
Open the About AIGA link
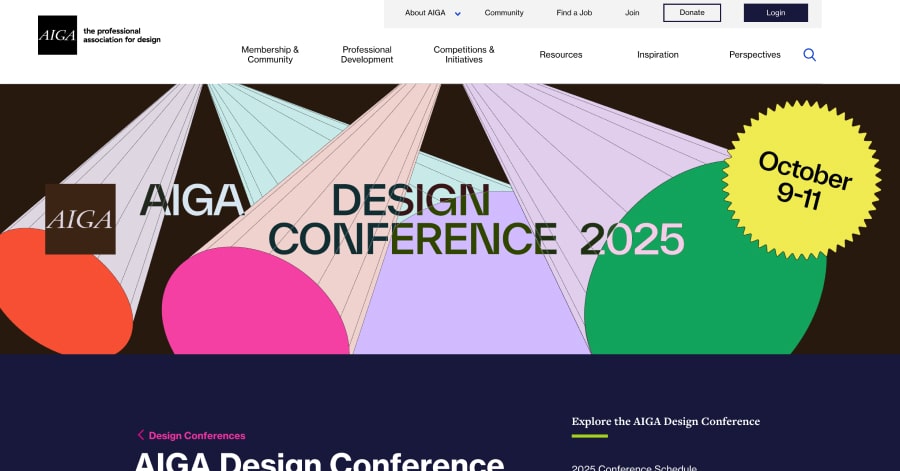click(x=425, y=13)
